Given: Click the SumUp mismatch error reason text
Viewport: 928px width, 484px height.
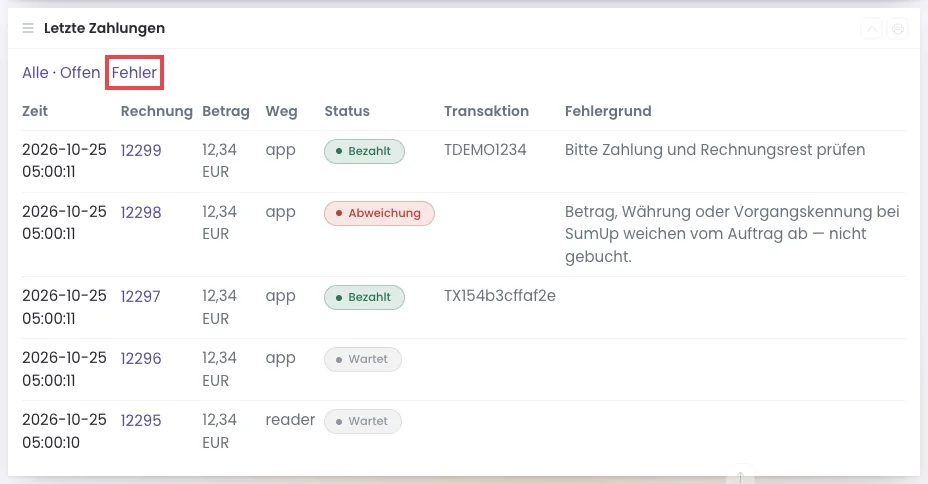Looking at the screenshot, I should tap(732, 234).
